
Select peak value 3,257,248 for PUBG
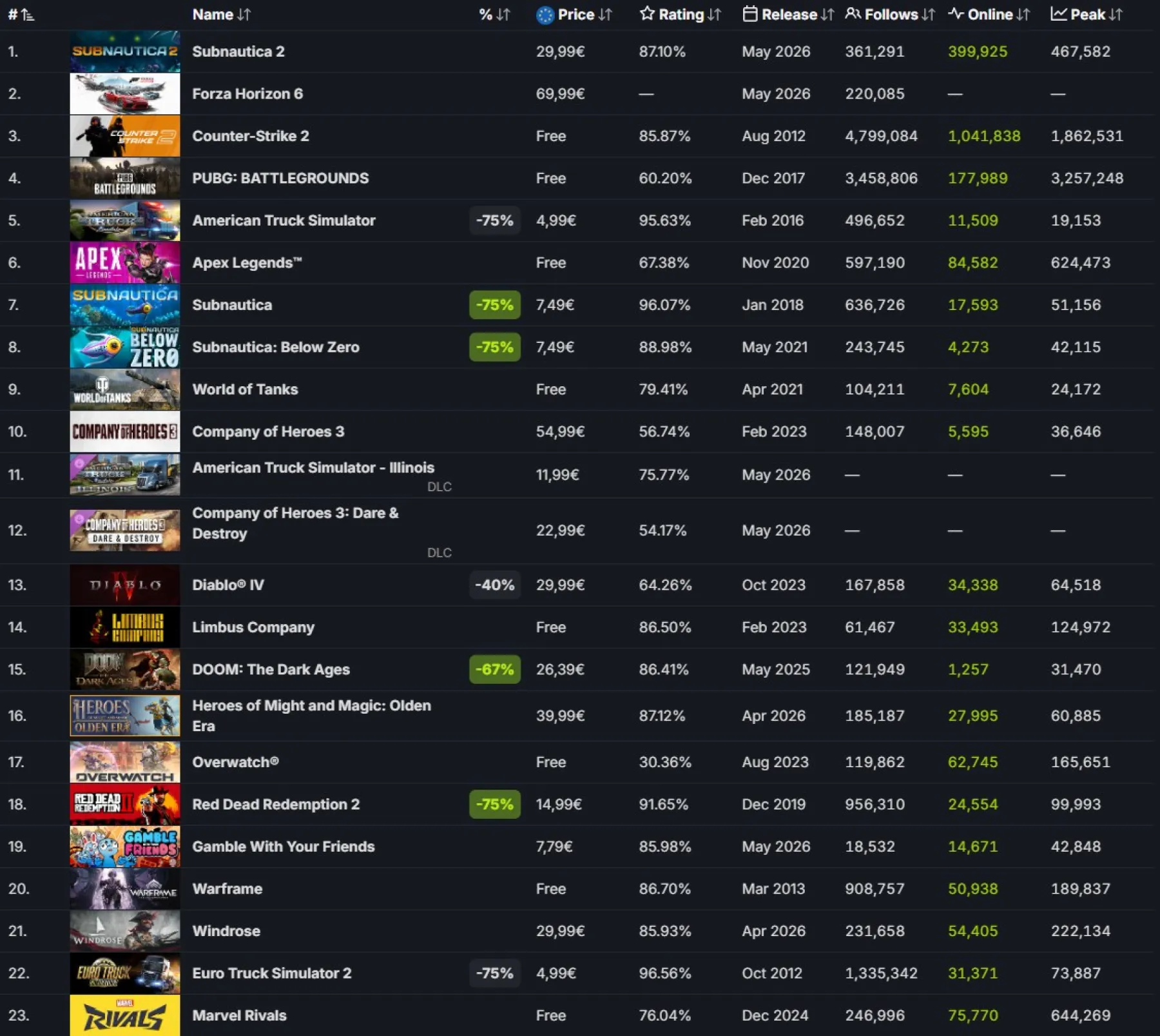(x=1087, y=178)
